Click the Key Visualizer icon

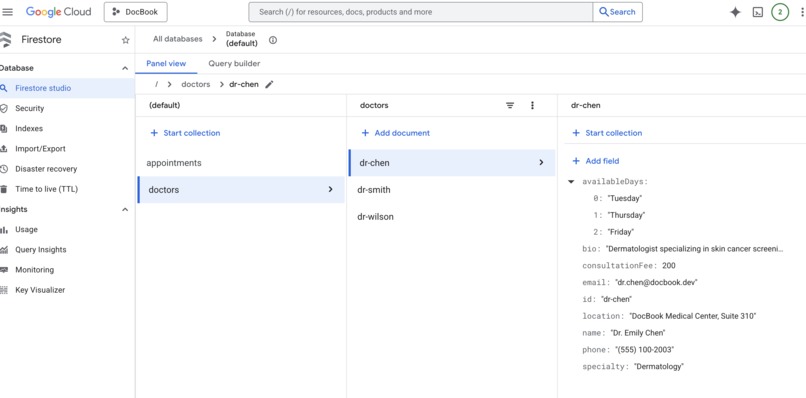tap(4, 290)
